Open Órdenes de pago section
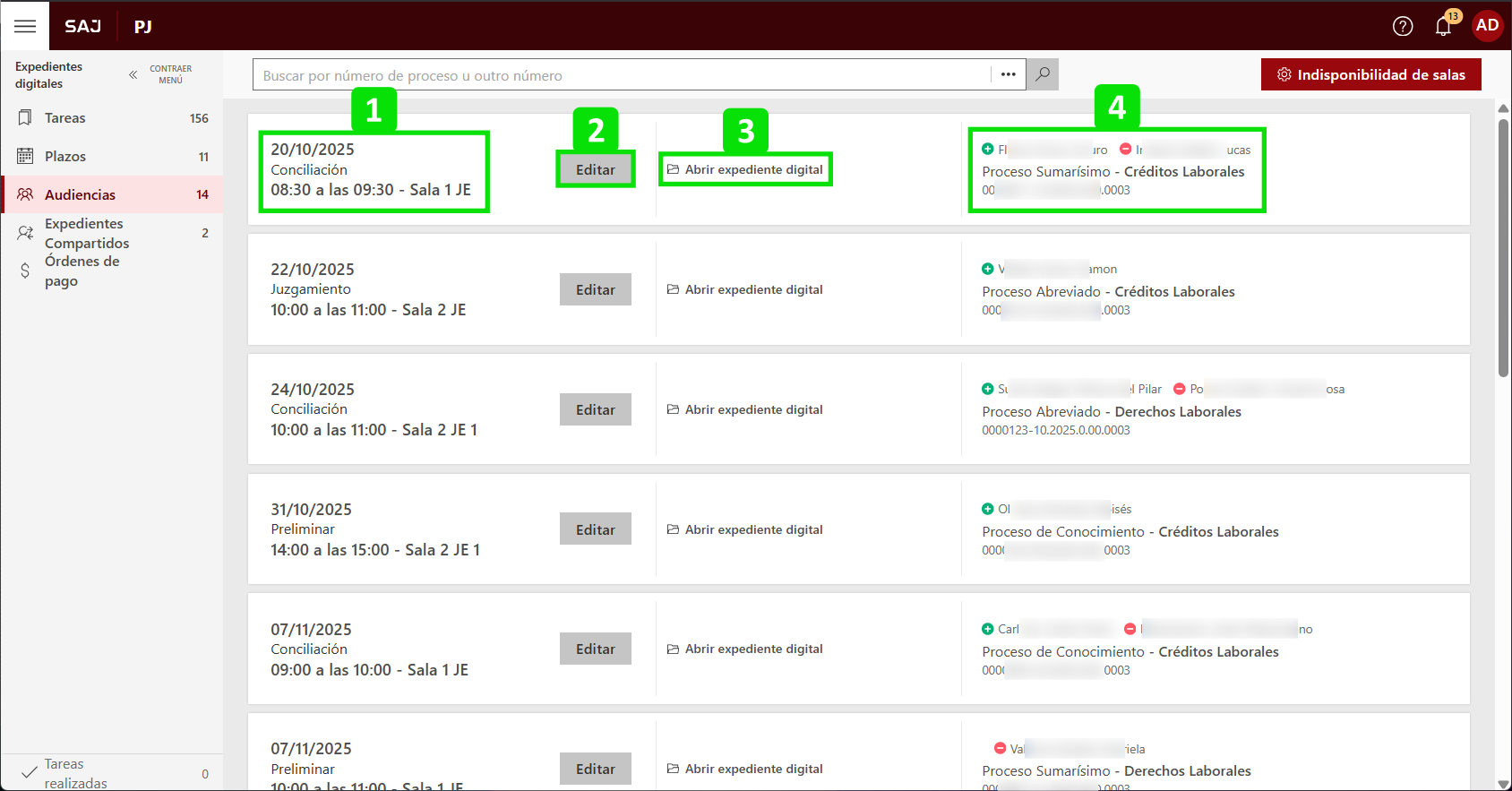The height and width of the screenshot is (791, 1512). (82, 271)
